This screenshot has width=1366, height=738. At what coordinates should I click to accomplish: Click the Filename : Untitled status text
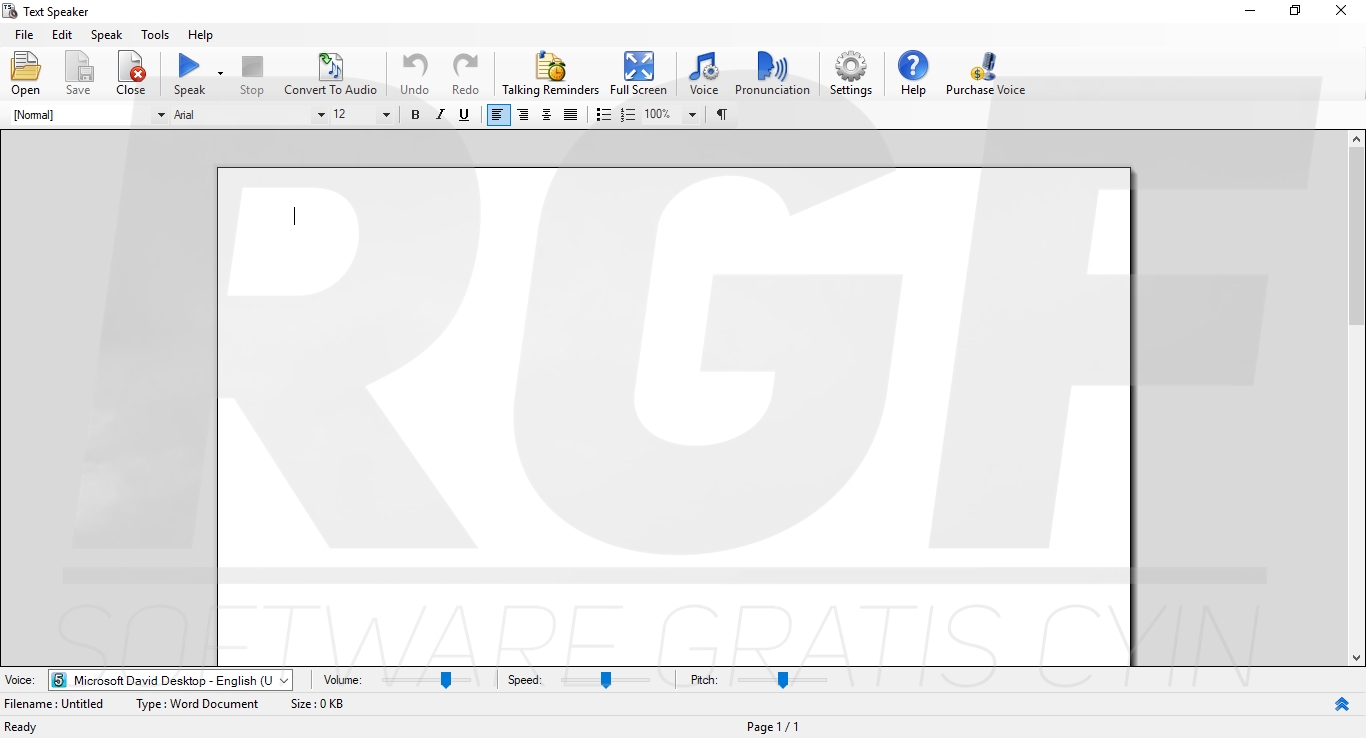point(54,704)
